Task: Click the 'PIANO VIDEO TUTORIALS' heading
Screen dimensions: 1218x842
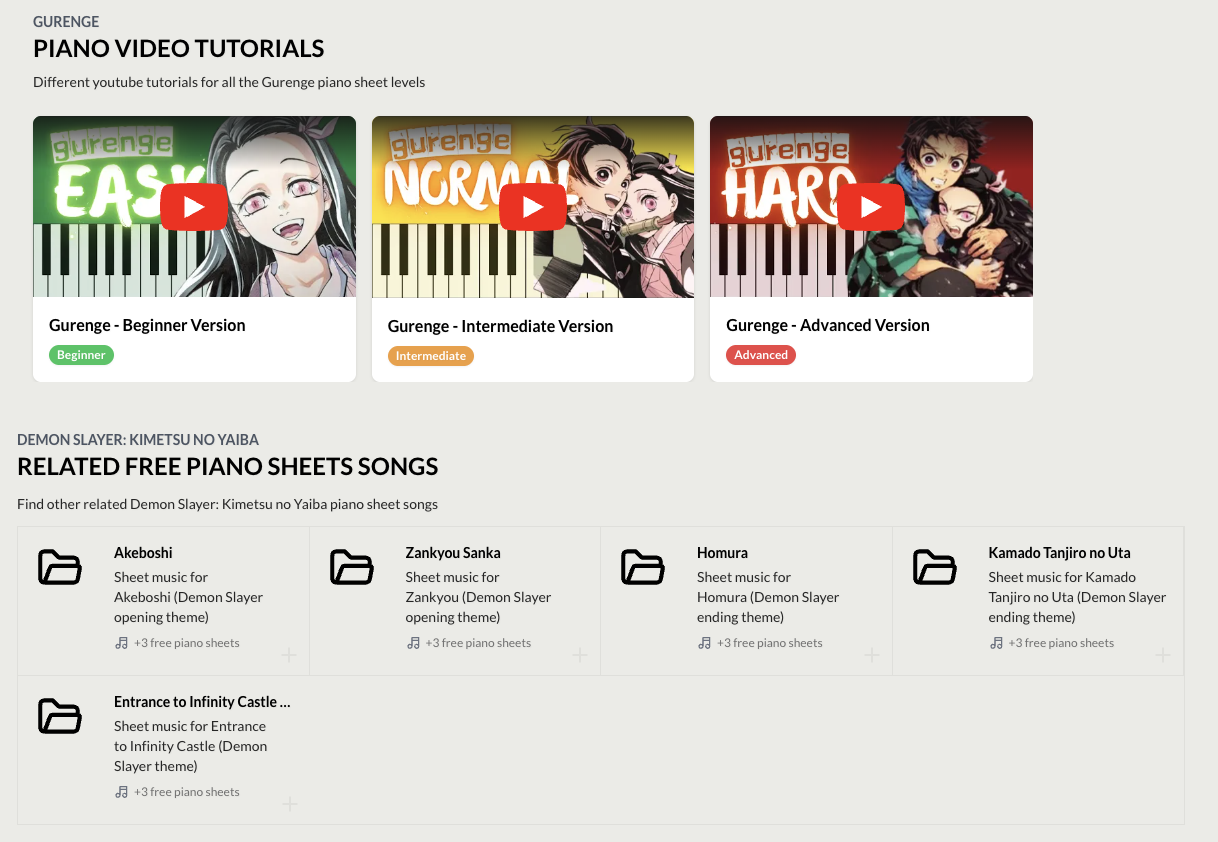Action: (179, 48)
